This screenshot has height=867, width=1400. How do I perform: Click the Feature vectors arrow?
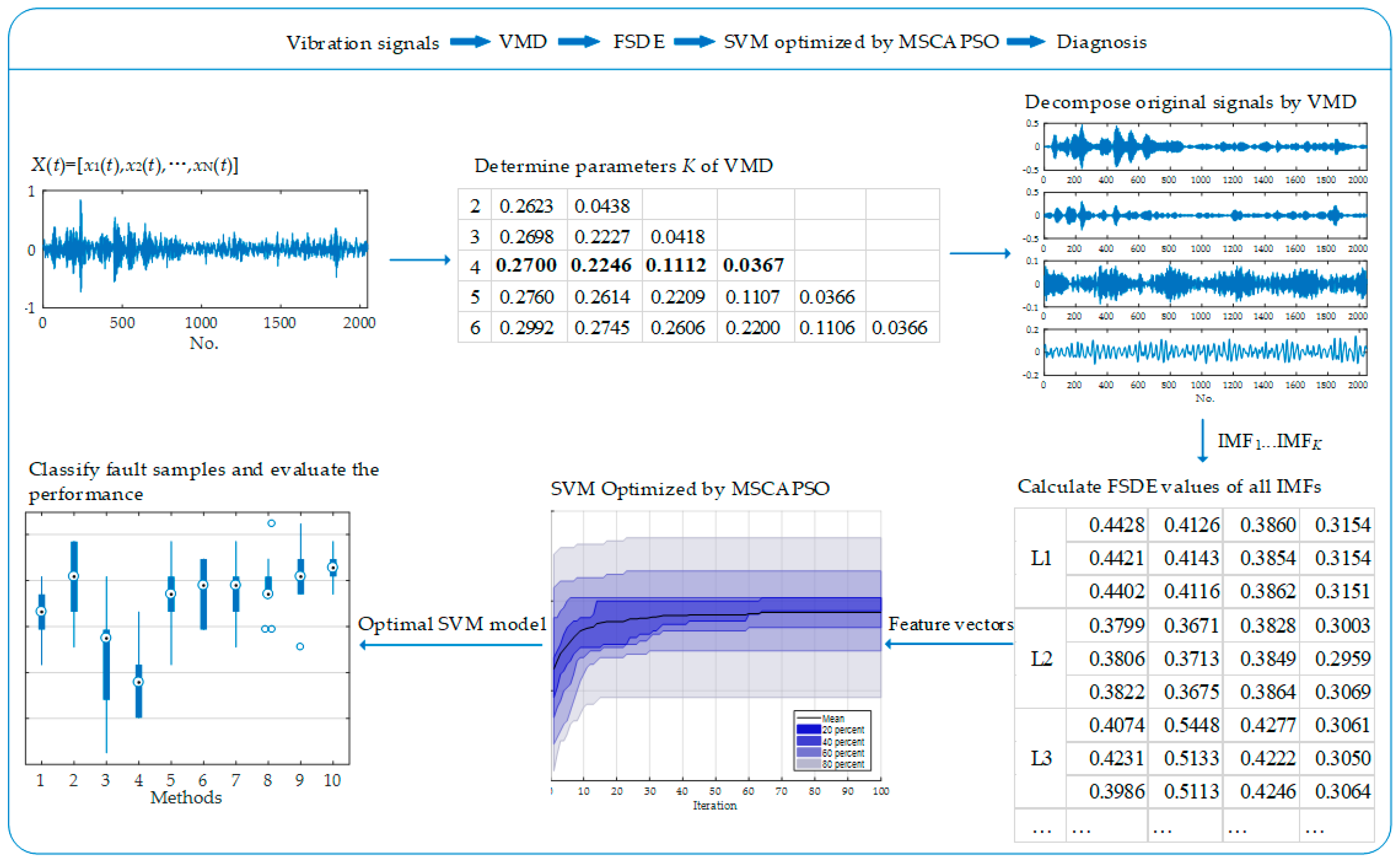point(950,644)
